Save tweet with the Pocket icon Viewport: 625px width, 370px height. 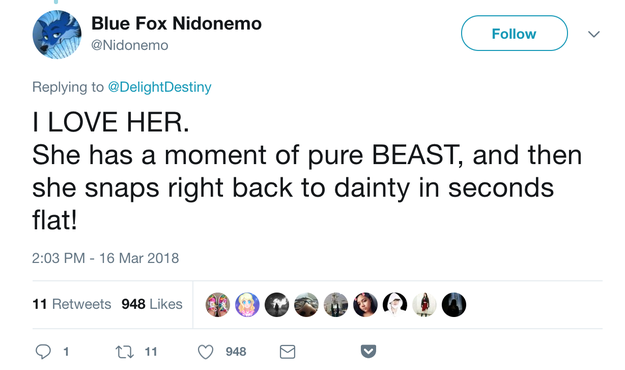click(368, 351)
